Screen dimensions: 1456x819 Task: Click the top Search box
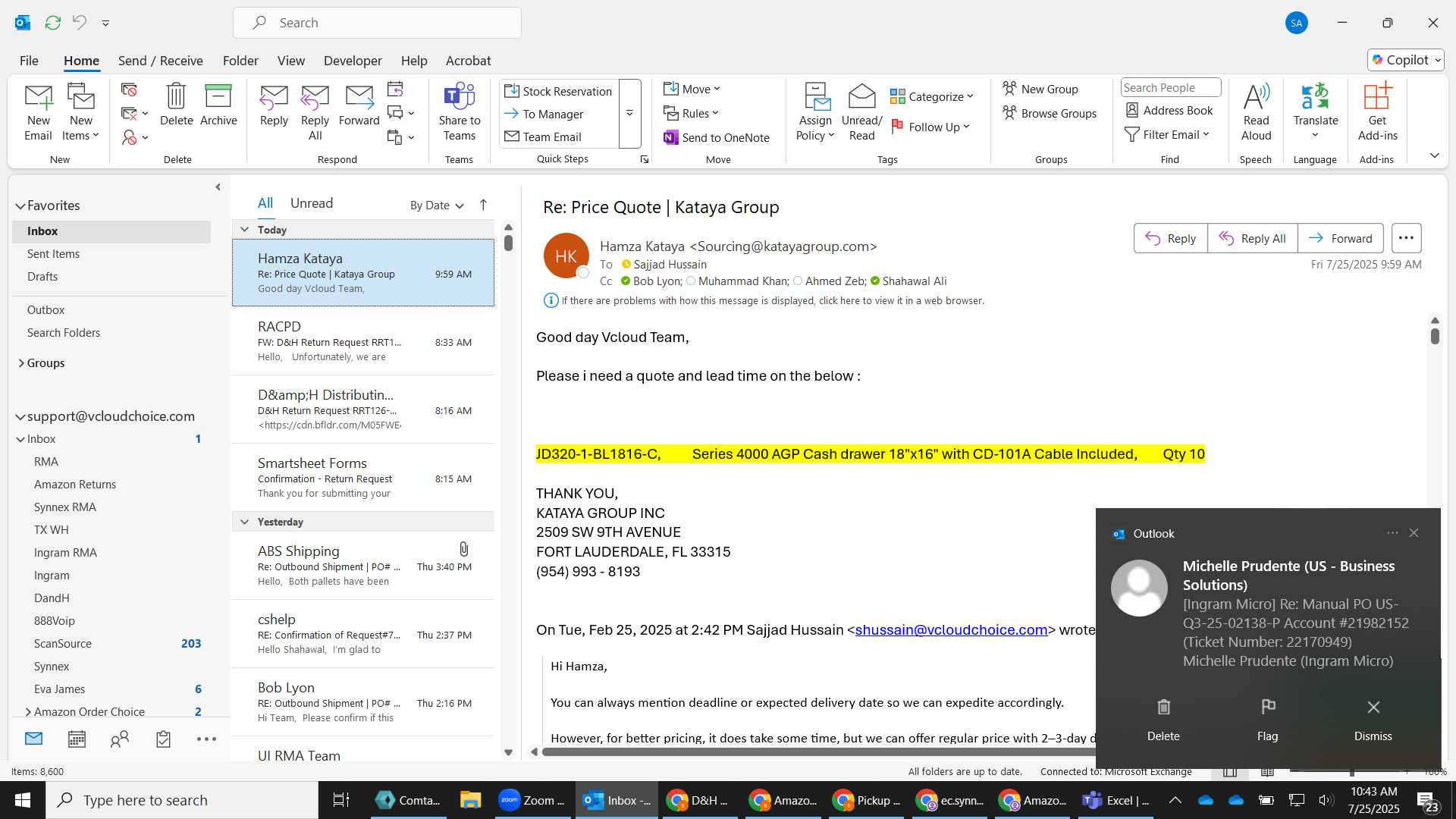377,23
